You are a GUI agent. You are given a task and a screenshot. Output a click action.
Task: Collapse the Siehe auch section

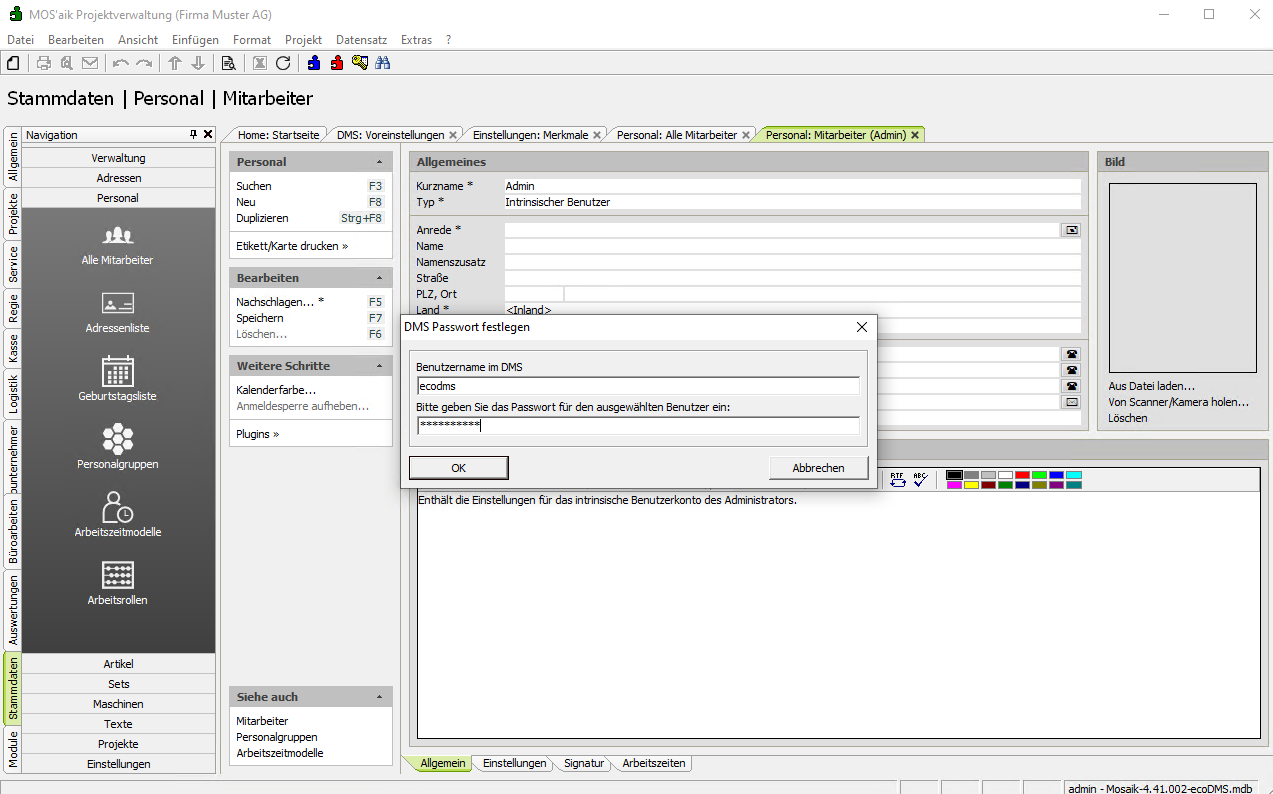(x=379, y=697)
